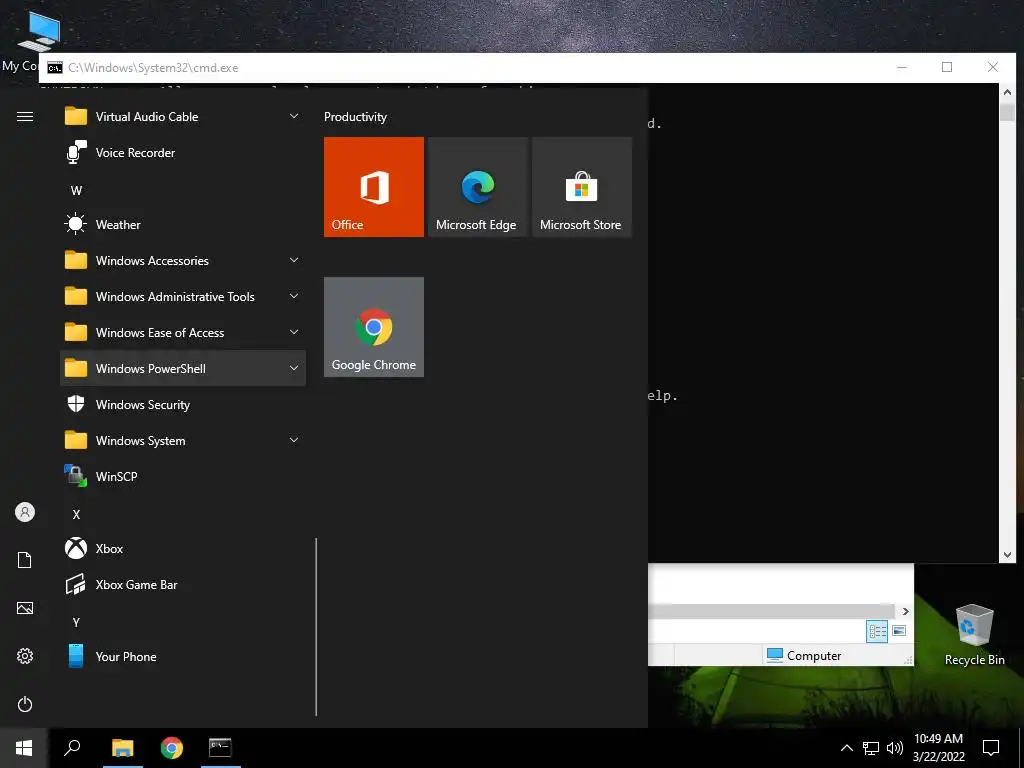
Task: Open the Xbox app
Action: click(x=182, y=549)
